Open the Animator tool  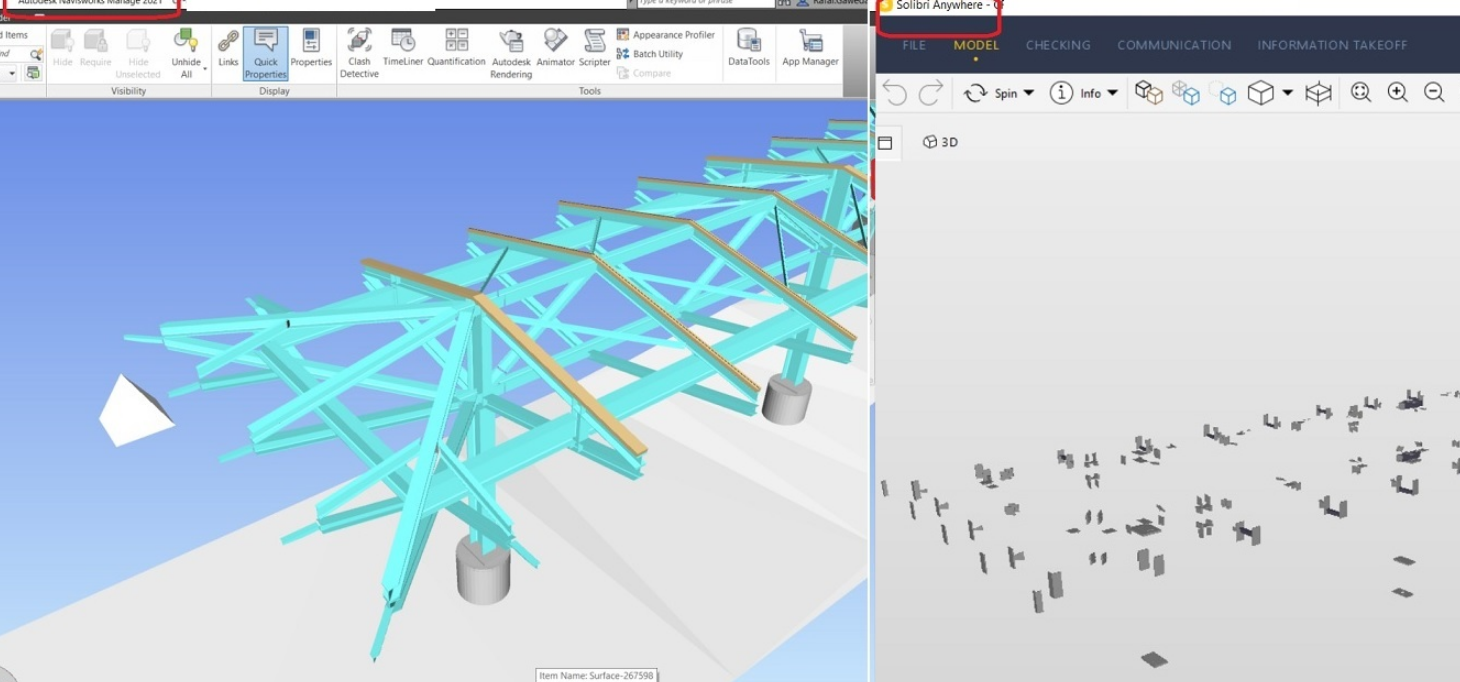click(555, 48)
